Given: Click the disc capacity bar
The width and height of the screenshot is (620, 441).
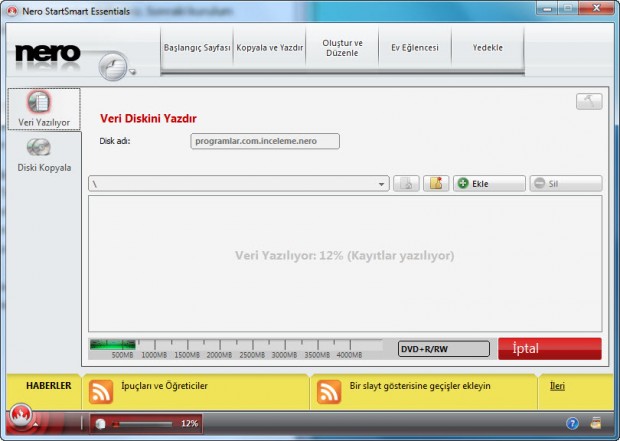Looking at the screenshot, I should pyautogui.click(x=236, y=349).
